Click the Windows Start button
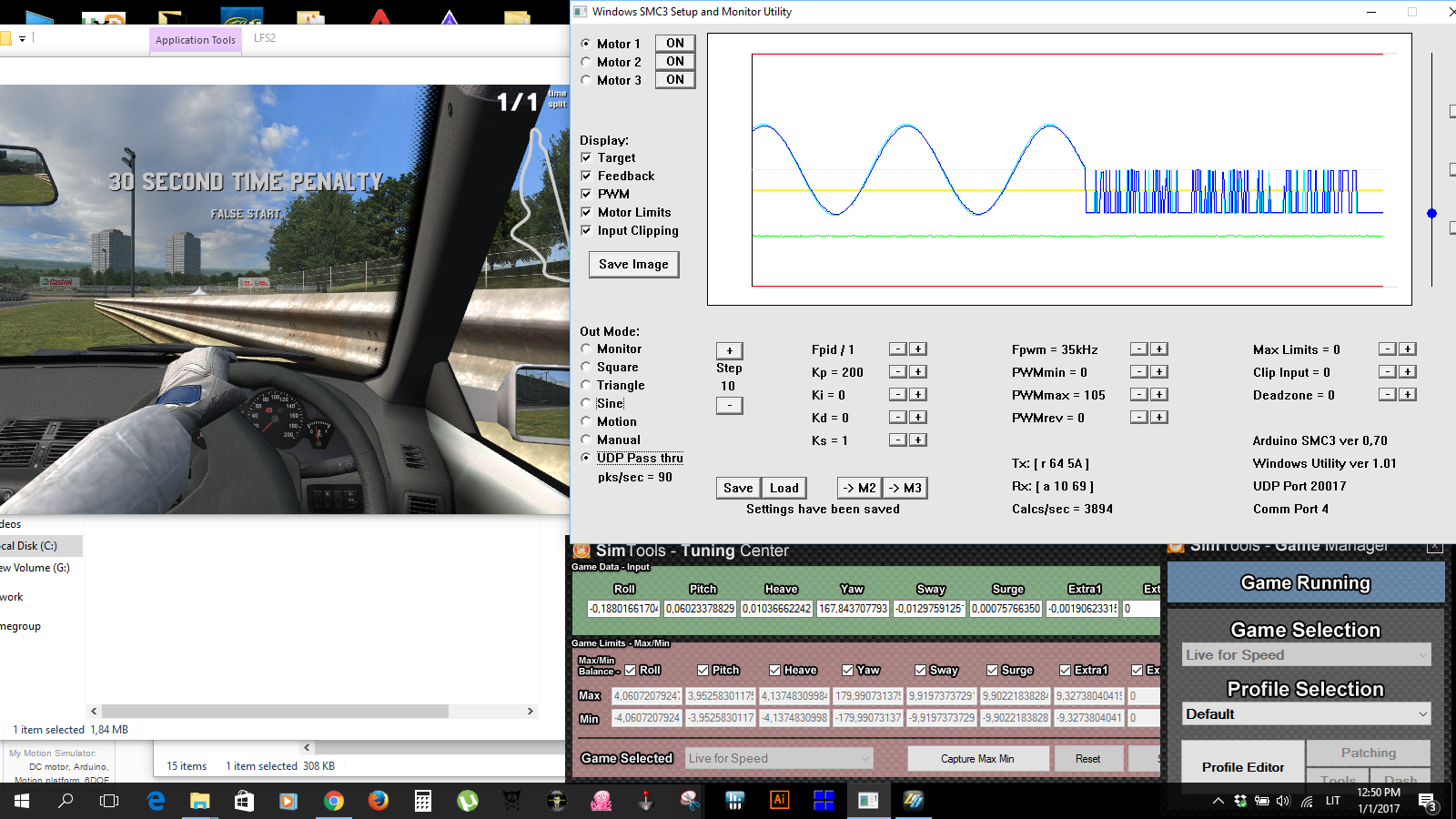This screenshot has height=819, width=1456. [x=22, y=801]
